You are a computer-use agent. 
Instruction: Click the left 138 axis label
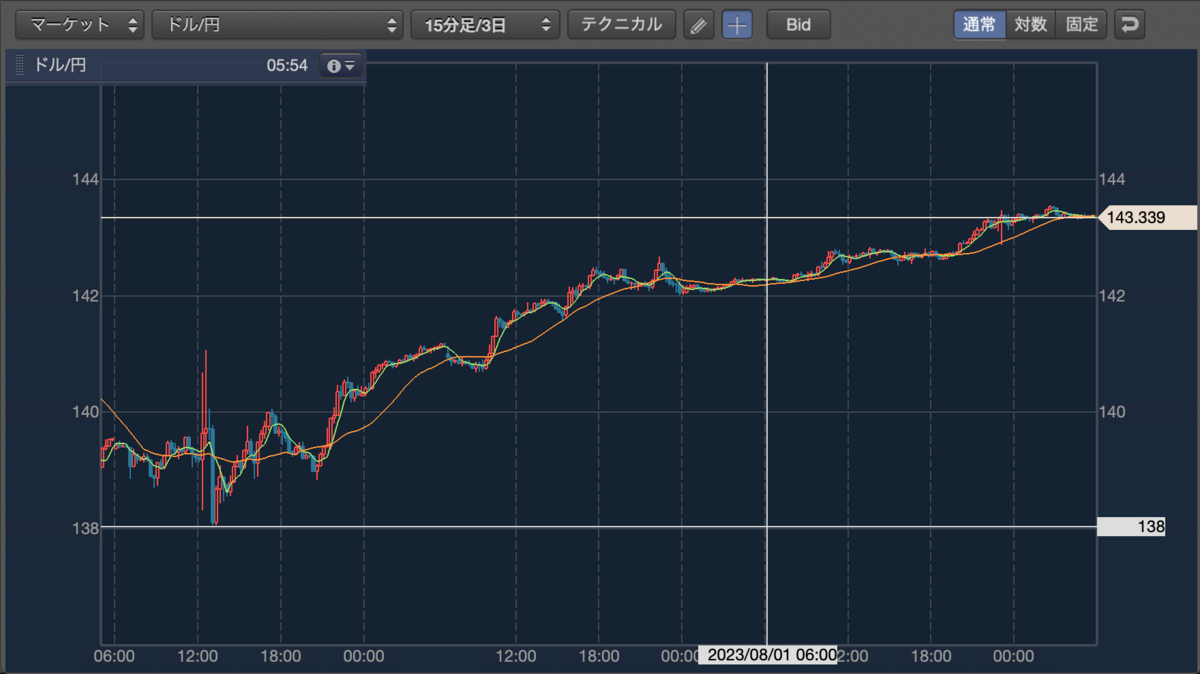pyautogui.click(x=85, y=527)
